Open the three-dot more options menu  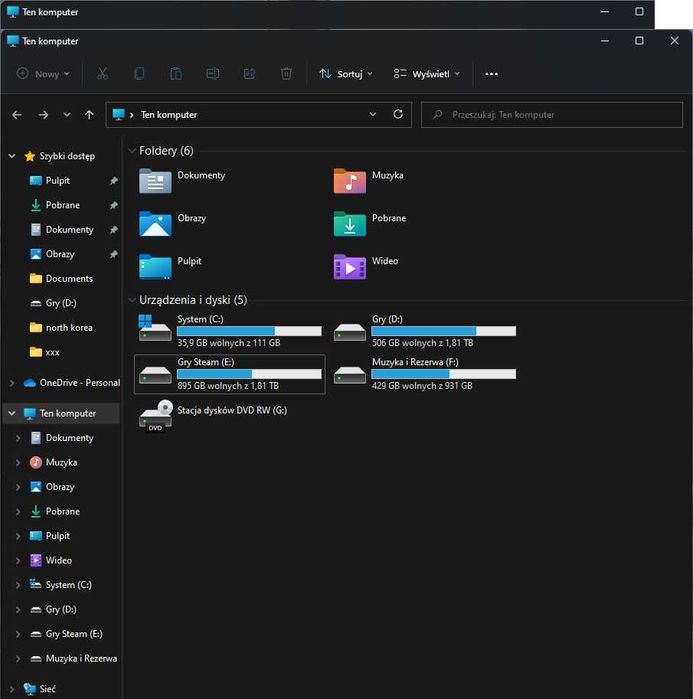pyautogui.click(x=491, y=74)
